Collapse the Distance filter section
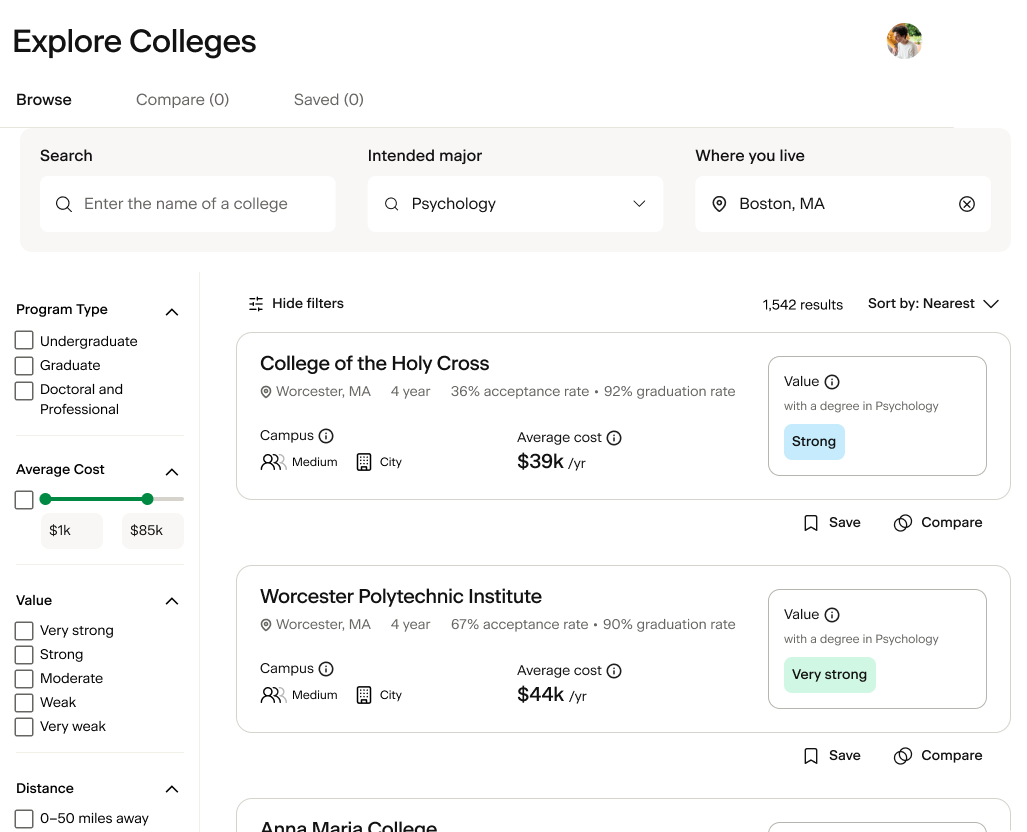 (x=172, y=789)
